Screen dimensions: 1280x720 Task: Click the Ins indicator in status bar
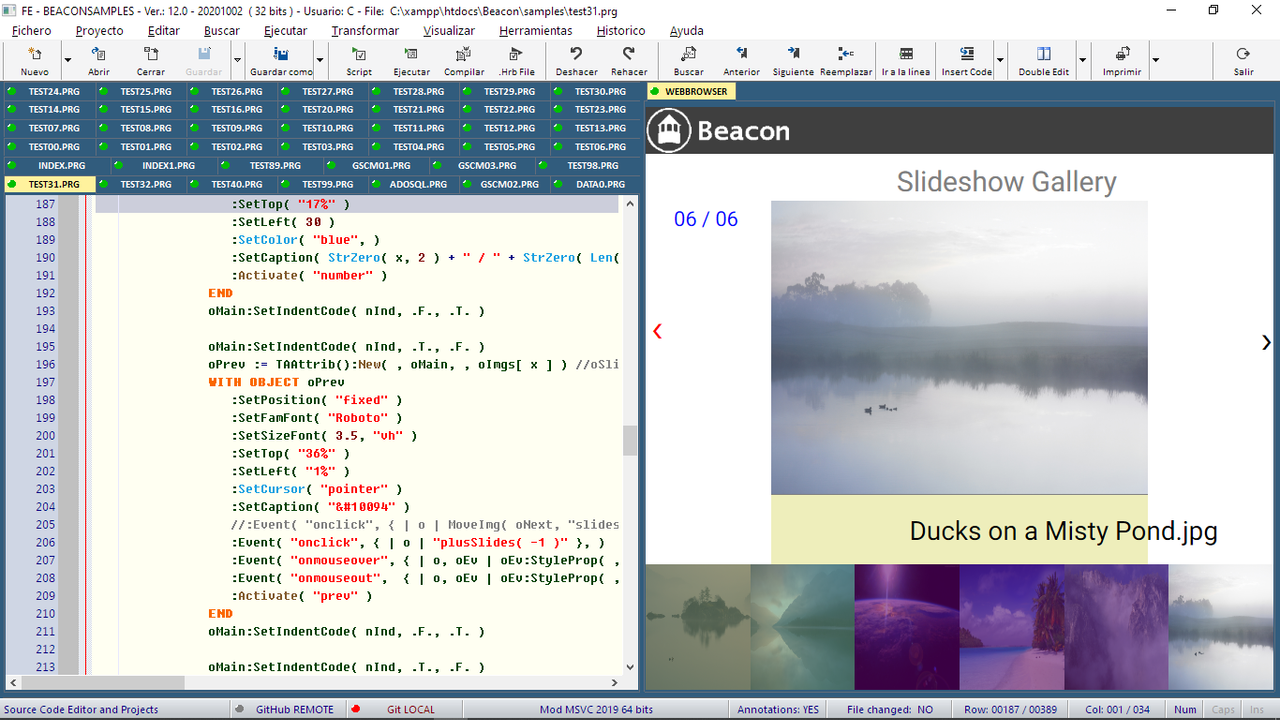point(1257,709)
